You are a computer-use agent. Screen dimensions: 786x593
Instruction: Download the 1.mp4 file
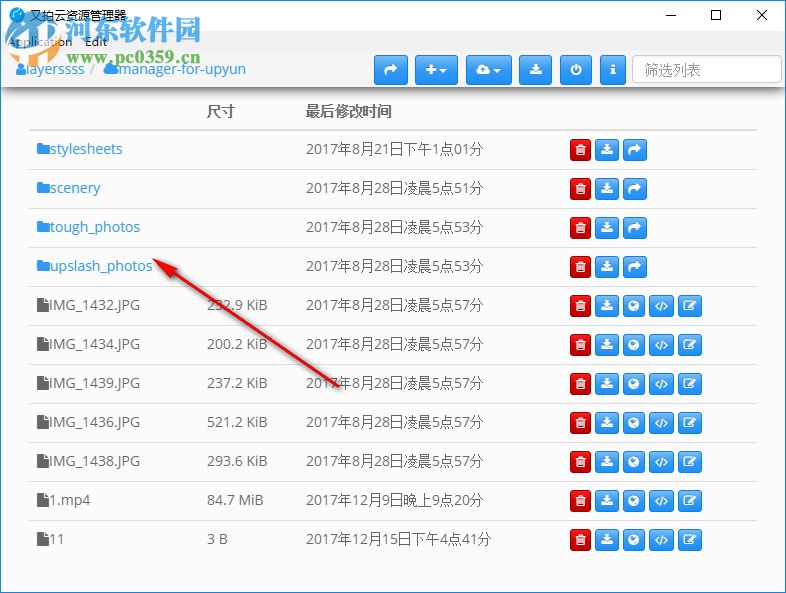coord(607,501)
